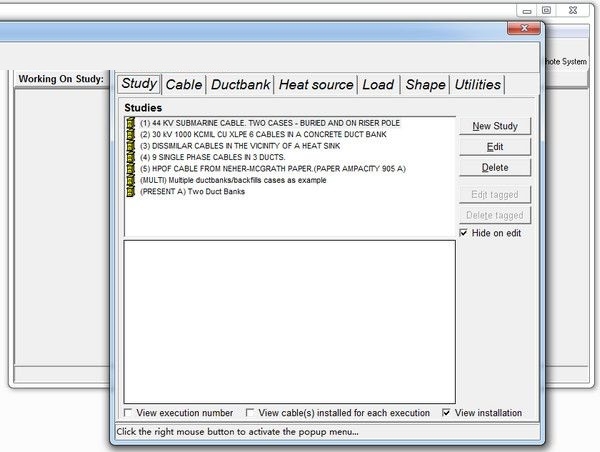Toggle the View installation checkbox

(446, 413)
